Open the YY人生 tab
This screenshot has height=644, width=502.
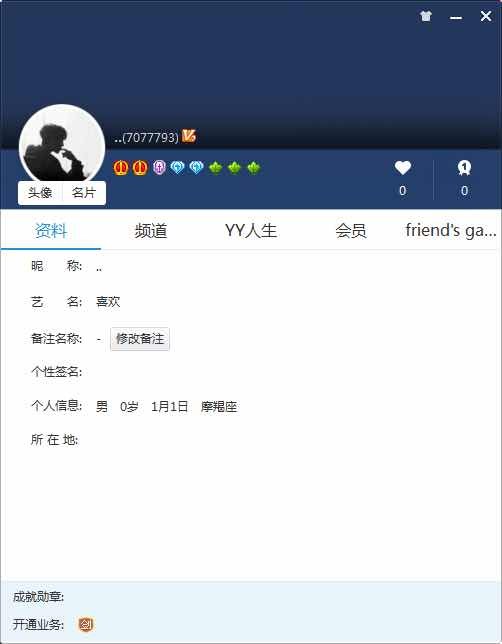pyautogui.click(x=251, y=230)
